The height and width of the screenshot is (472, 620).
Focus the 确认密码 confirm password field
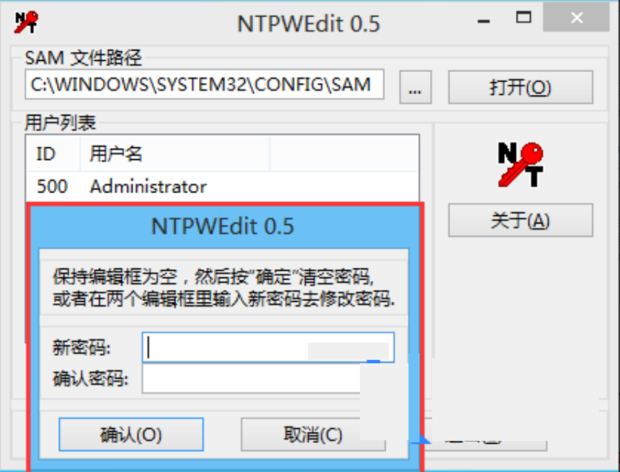tap(251, 378)
